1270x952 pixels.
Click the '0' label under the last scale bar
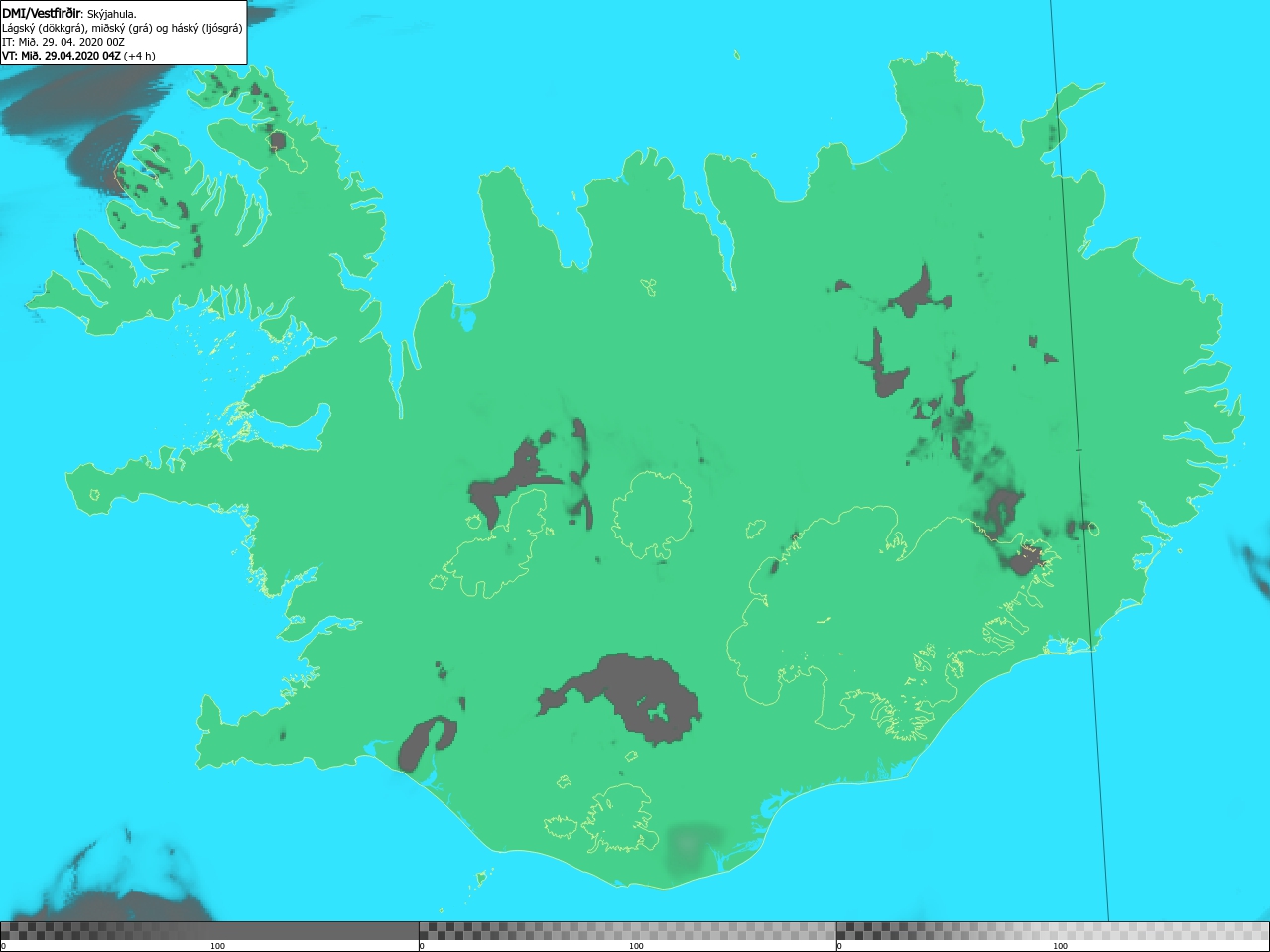839,946
